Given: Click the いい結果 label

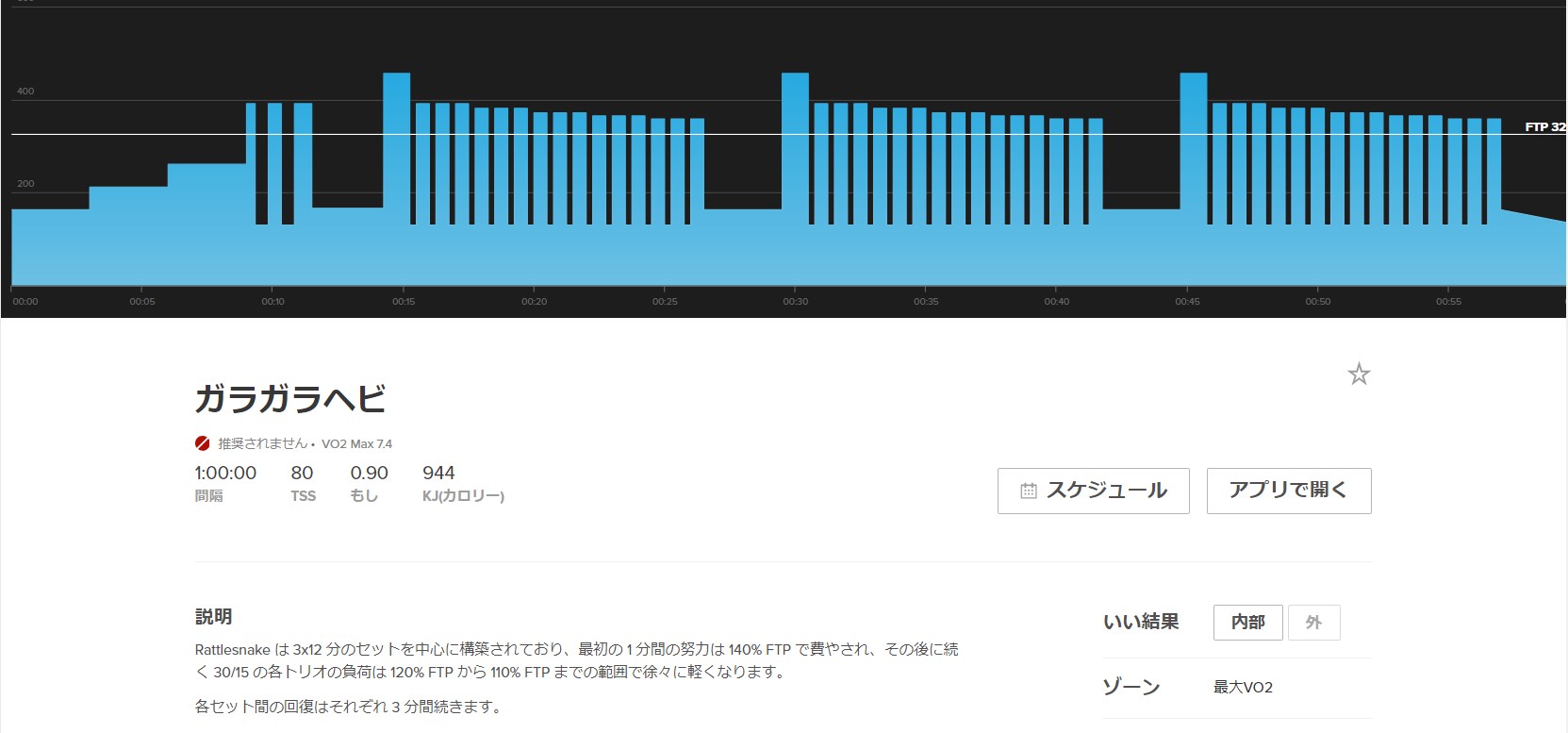Looking at the screenshot, I should (x=1141, y=622).
